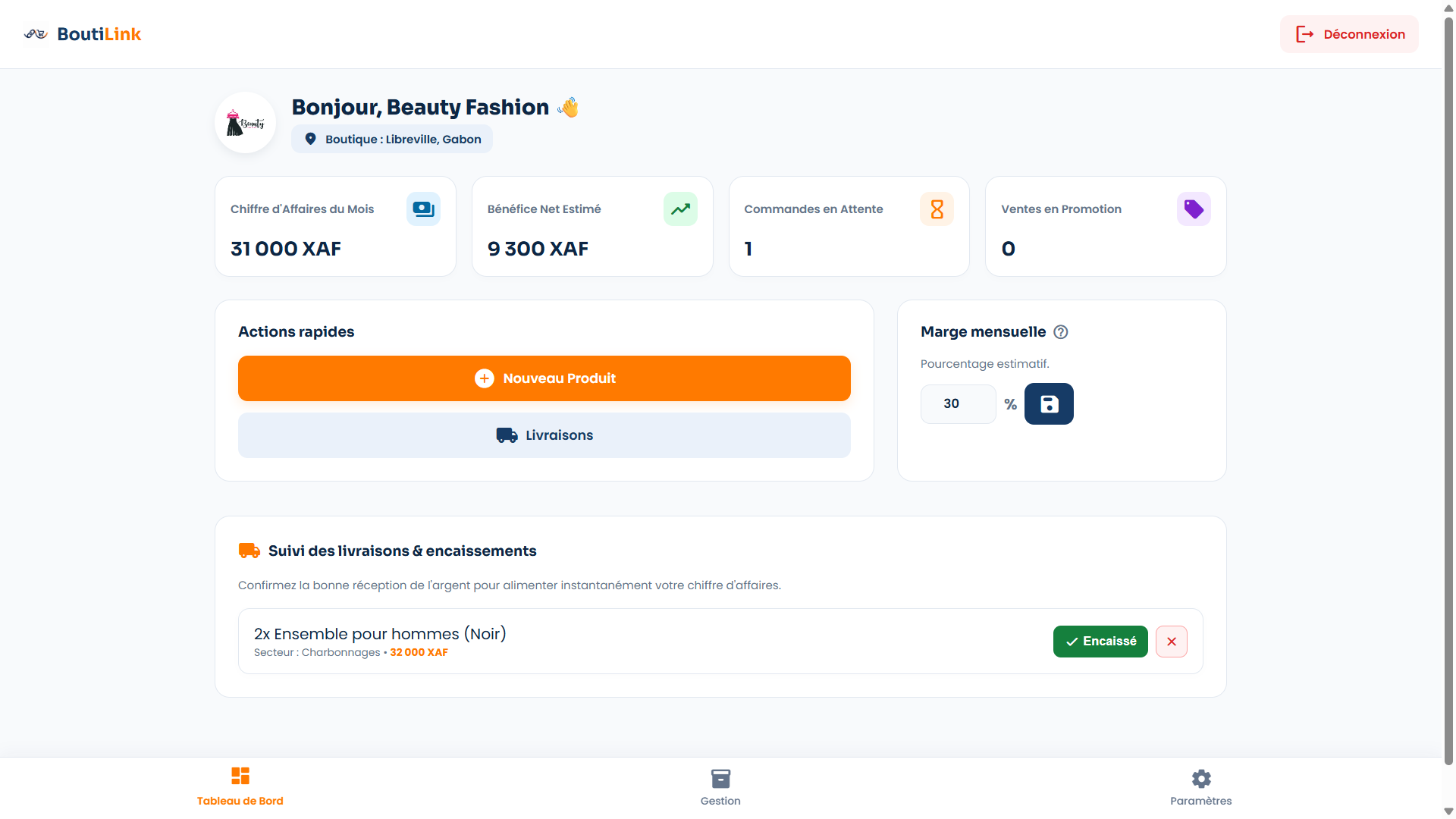Click the Commandes en Attente count 1
Screen dimensions: 1456x819
[748, 249]
